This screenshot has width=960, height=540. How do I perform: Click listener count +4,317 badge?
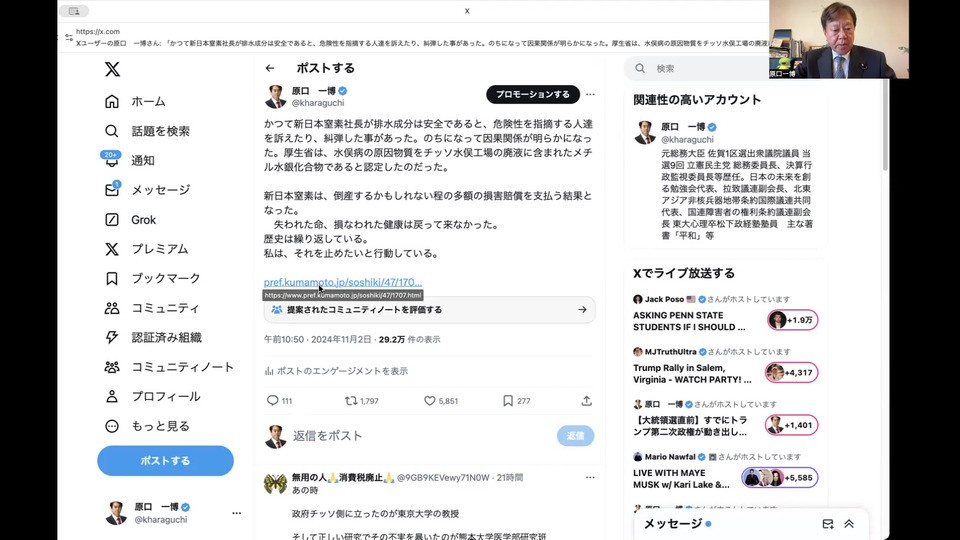coord(792,372)
